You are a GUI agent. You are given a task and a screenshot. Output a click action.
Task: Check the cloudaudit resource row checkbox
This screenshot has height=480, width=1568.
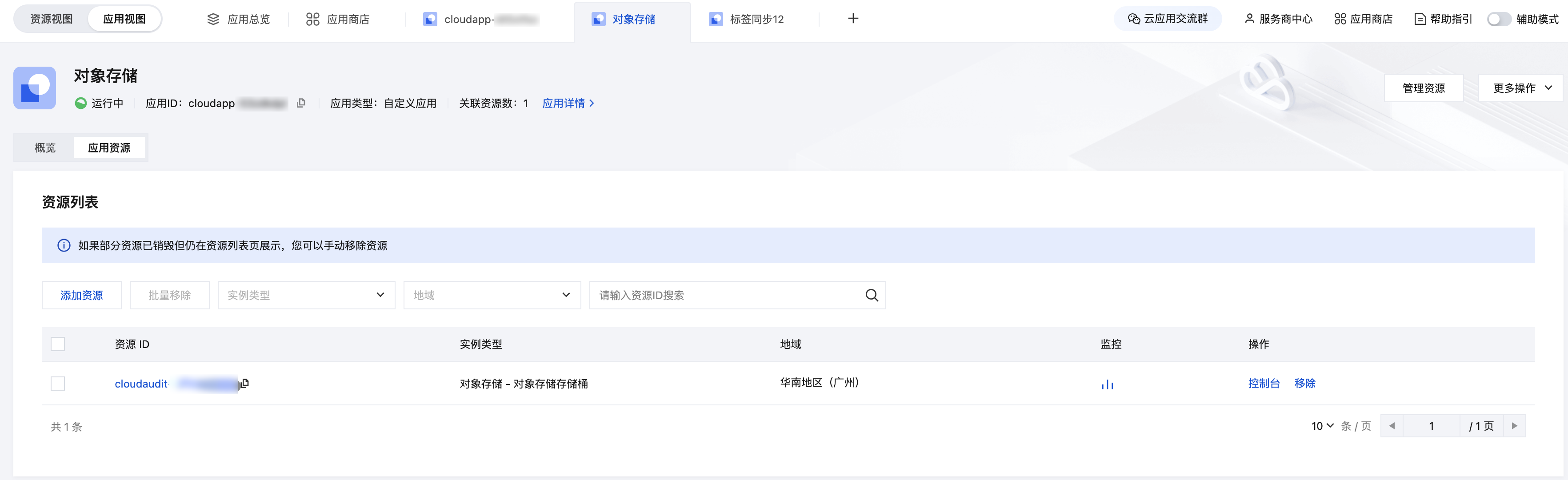(58, 383)
